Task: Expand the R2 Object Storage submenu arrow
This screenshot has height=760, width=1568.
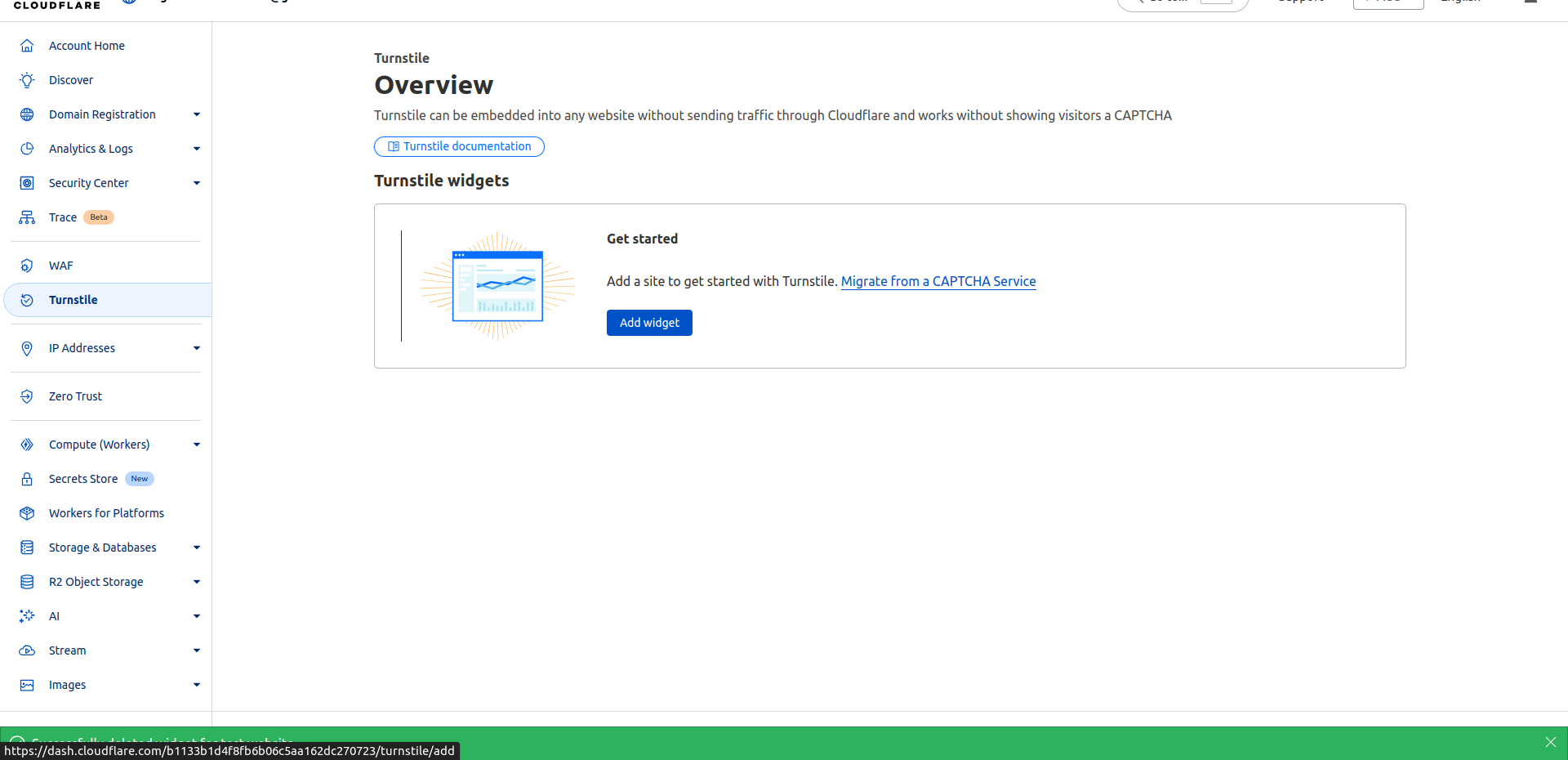Action: click(x=197, y=582)
